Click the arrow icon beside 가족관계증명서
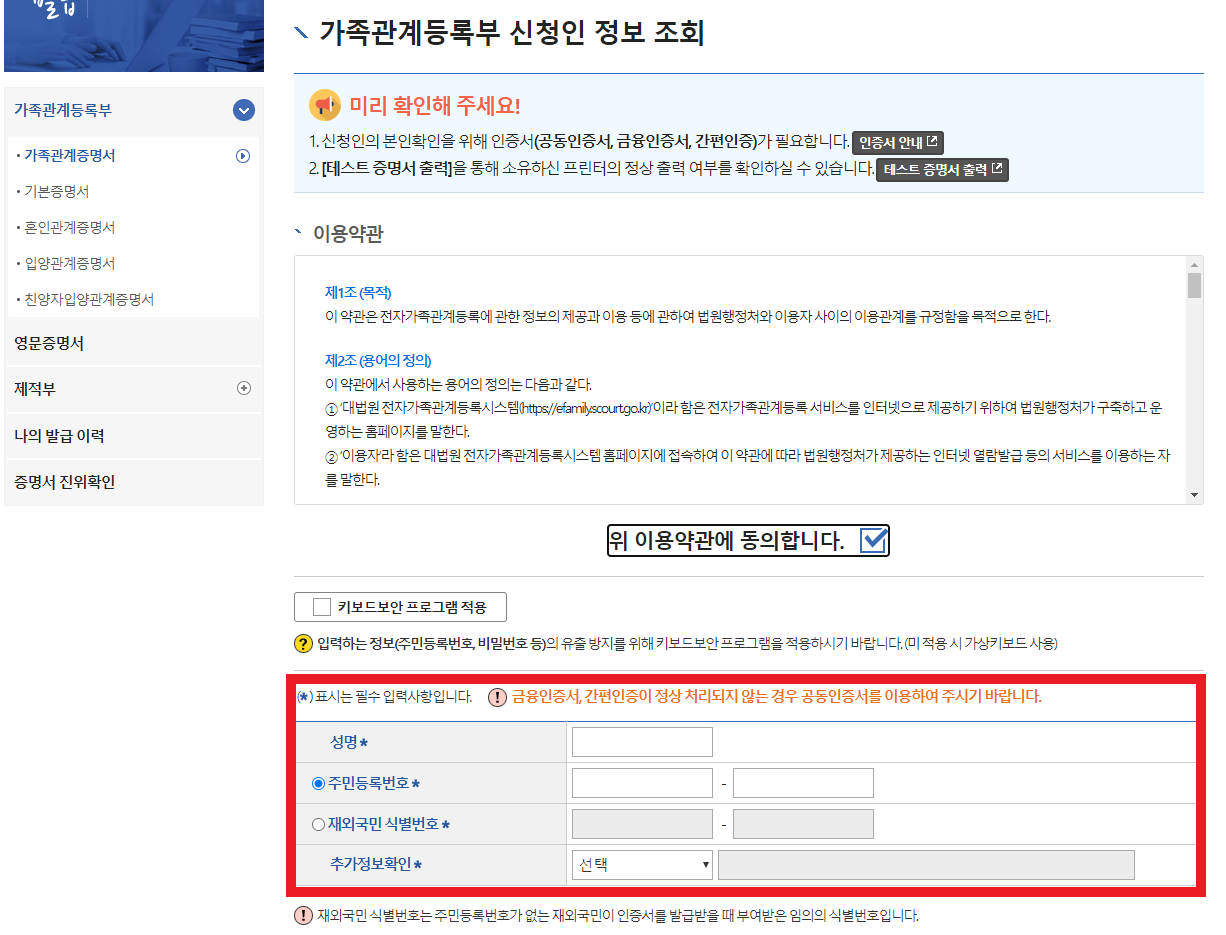Image resolution: width=1226 pixels, height=935 pixels. (x=242, y=156)
